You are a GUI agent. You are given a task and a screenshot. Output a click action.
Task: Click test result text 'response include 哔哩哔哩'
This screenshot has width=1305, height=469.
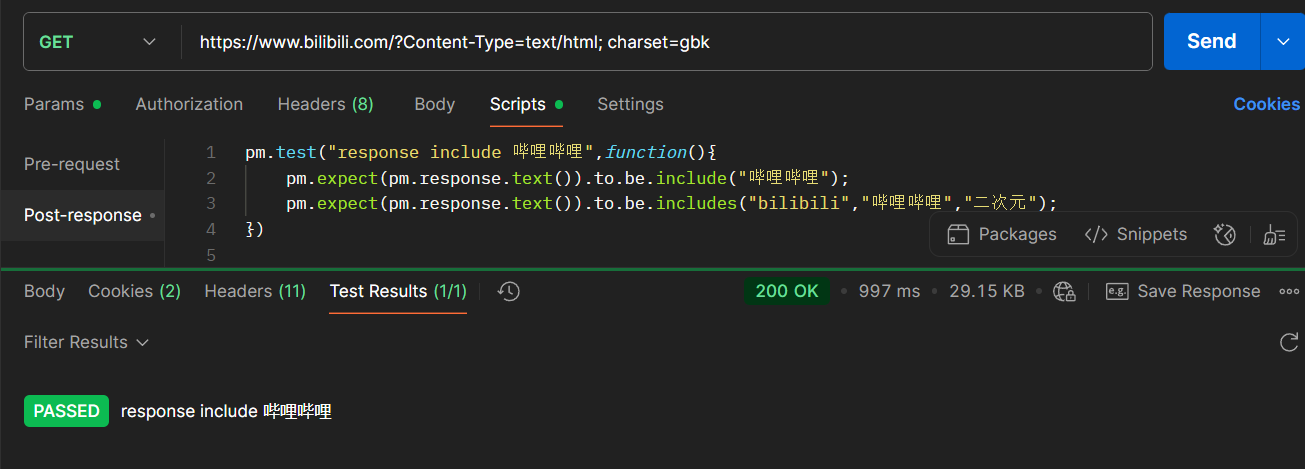tap(226, 411)
